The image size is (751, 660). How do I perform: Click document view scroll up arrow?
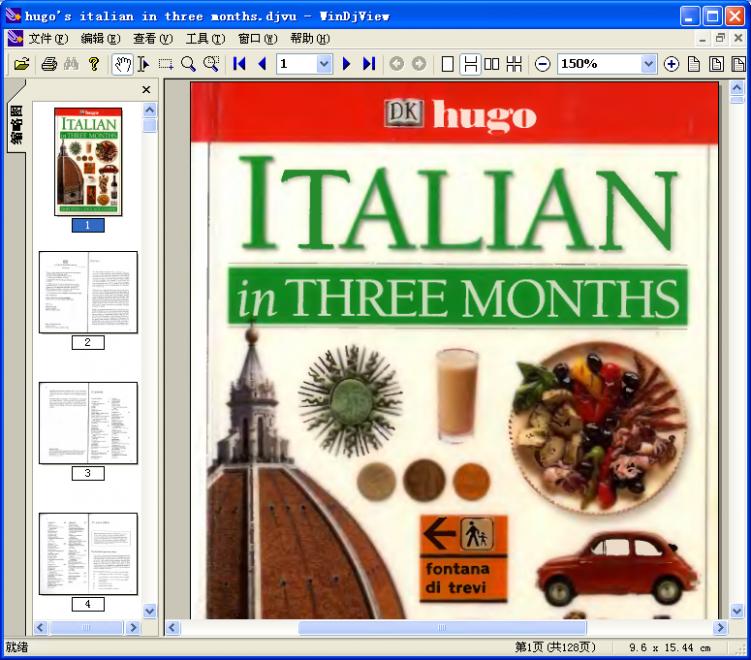(x=737, y=88)
